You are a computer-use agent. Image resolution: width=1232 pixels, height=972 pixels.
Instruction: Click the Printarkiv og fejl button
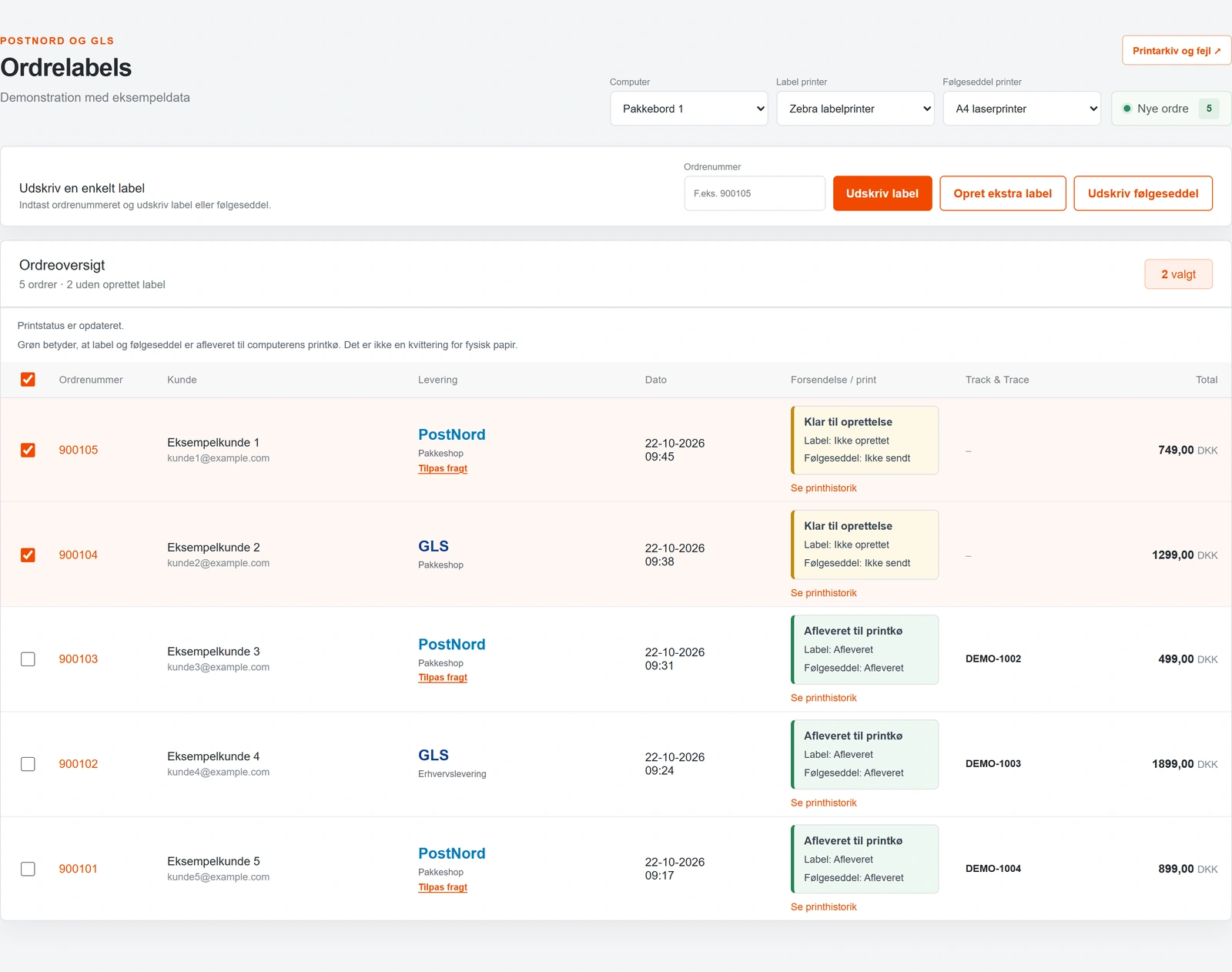[x=1177, y=51]
